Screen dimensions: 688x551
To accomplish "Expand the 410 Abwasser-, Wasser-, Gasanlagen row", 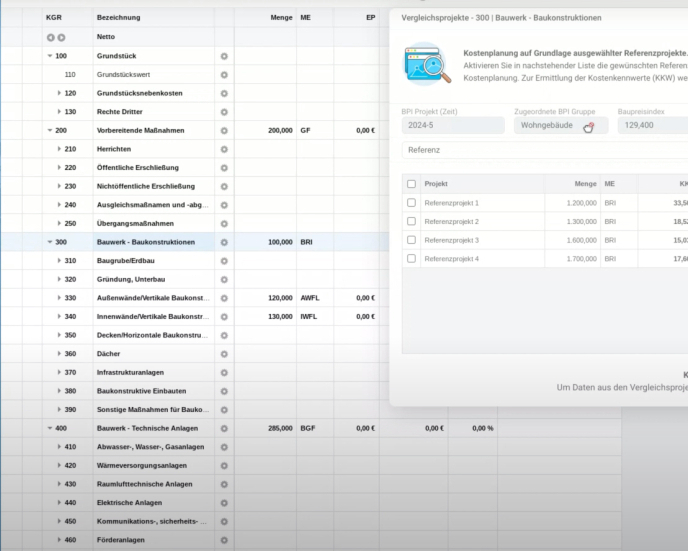I will [x=59, y=446].
